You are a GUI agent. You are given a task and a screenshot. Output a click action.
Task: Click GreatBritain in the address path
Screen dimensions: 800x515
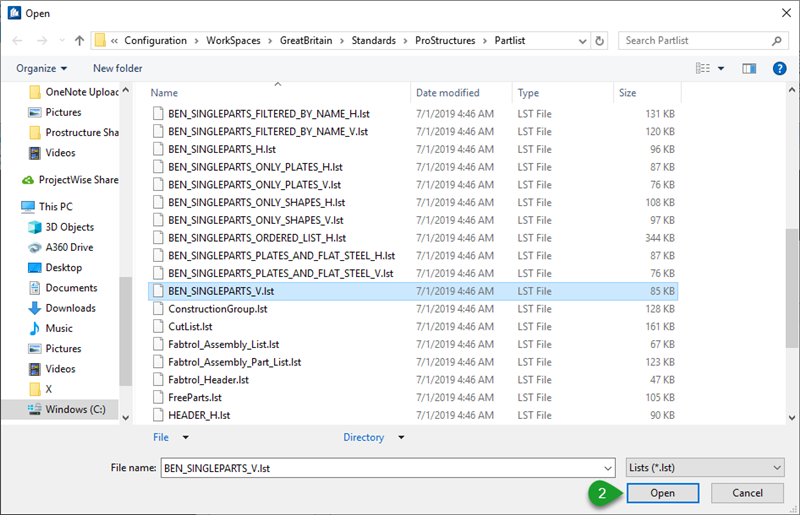pos(306,41)
